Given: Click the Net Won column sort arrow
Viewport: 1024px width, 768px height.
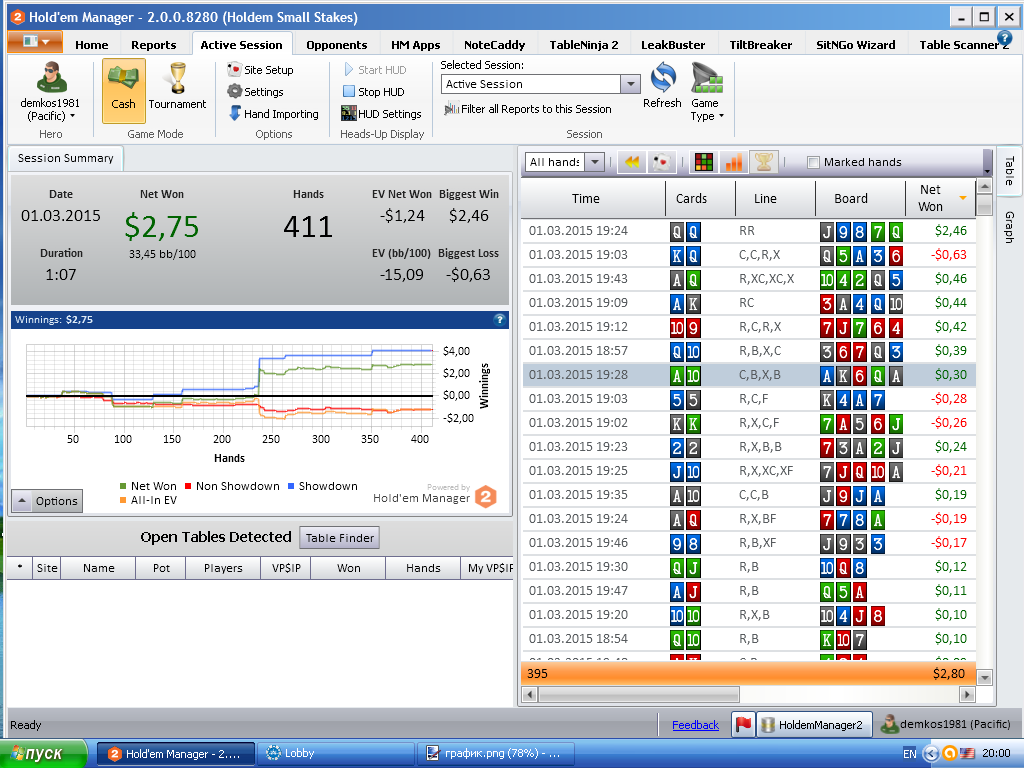Looking at the screenshot, I should 963,198.
